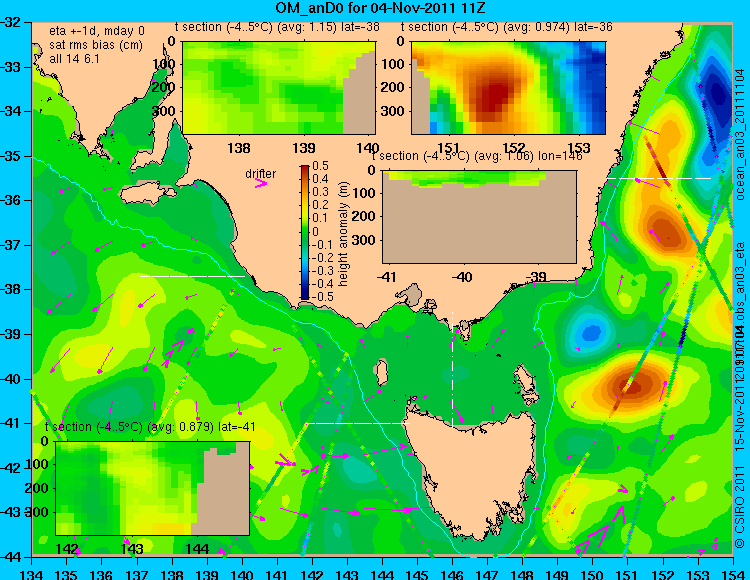Click the lon=146 t section title
Screen dimensions: 750x580
(x=477, y=156)
